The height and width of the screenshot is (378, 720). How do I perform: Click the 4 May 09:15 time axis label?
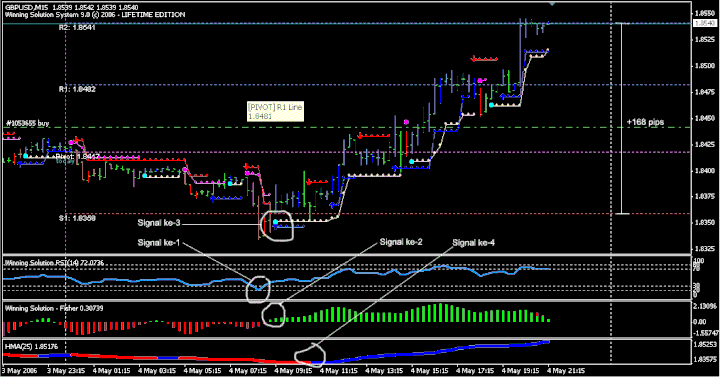(293, 371)
